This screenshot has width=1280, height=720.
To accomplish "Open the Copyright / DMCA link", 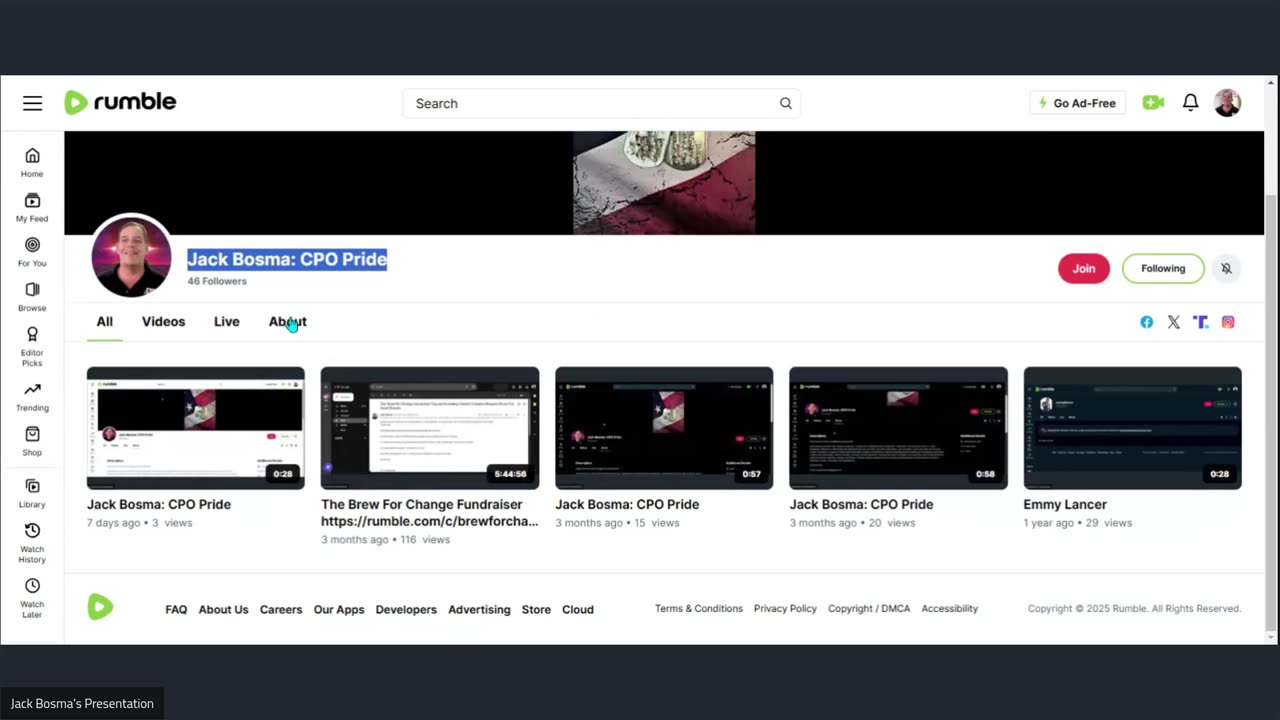I will [869, 608].
